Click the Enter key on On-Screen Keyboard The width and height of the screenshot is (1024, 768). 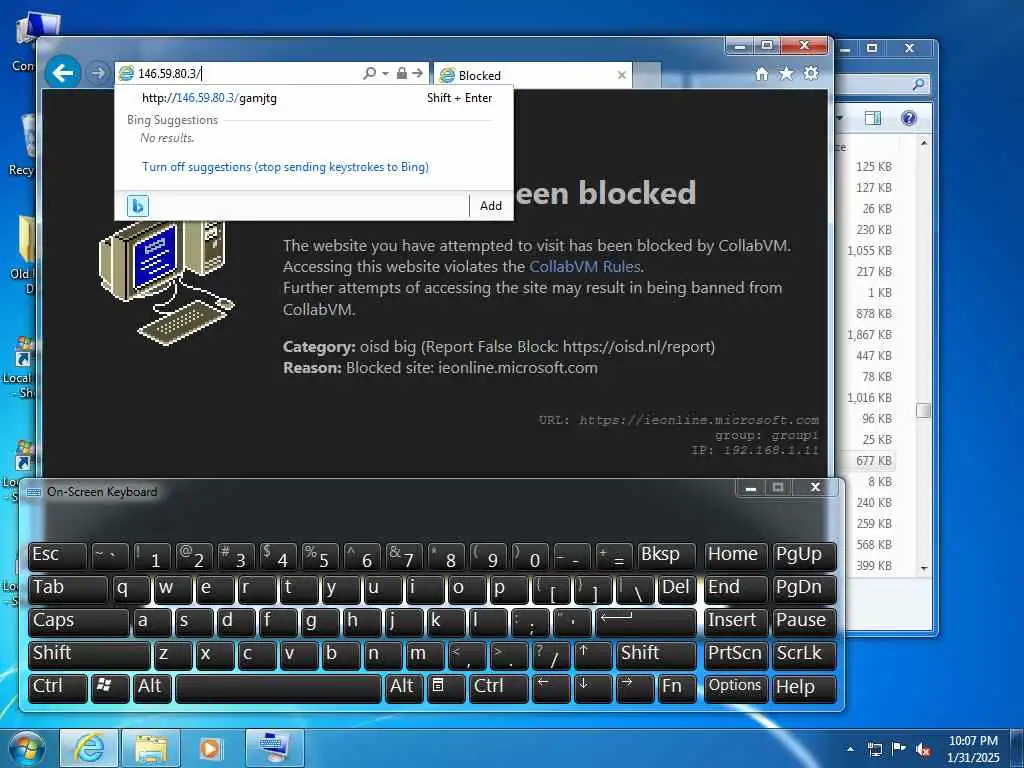pos(645,621)
